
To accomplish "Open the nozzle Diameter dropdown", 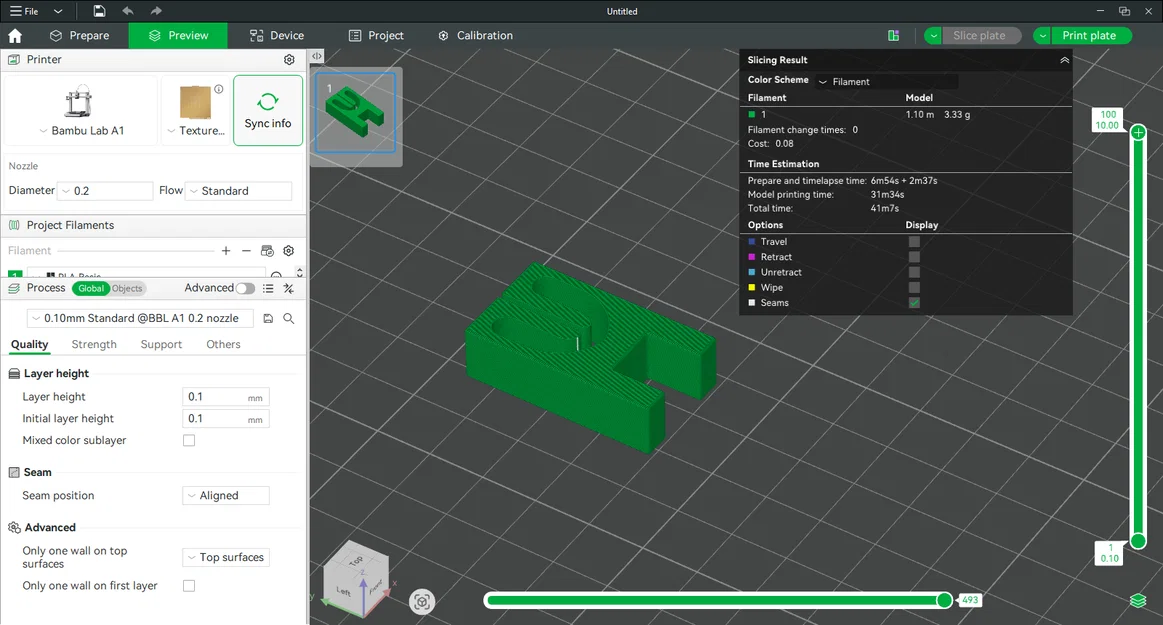I will click(106, 191).
